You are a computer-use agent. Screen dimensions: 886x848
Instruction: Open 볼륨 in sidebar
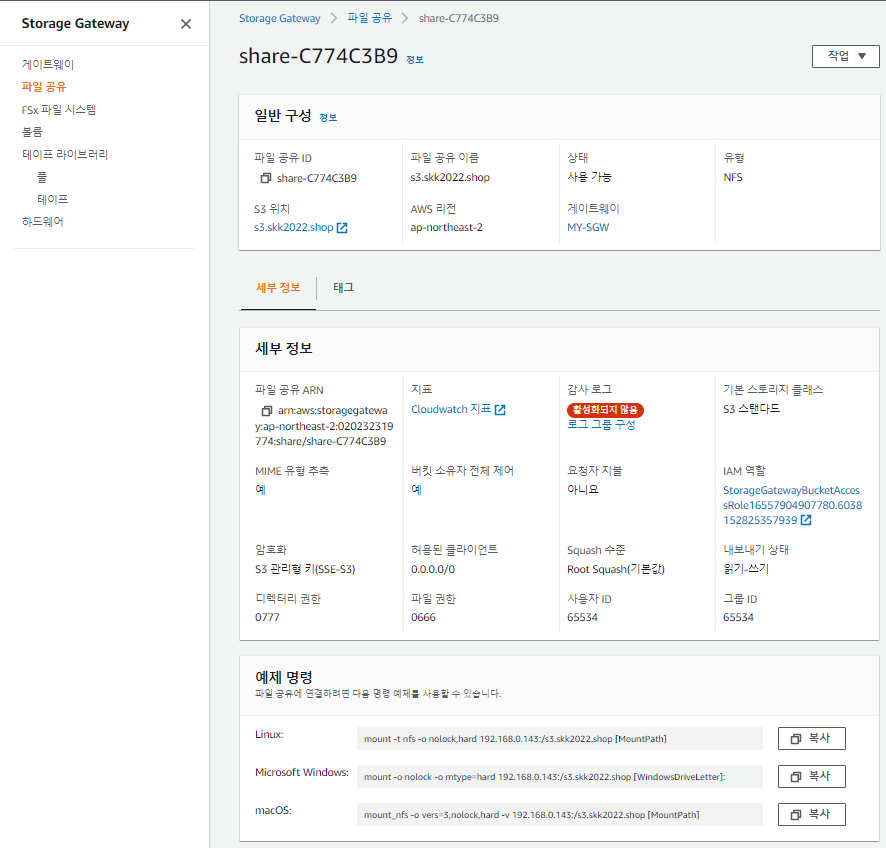pyautogui.click(x=32, y=132)
